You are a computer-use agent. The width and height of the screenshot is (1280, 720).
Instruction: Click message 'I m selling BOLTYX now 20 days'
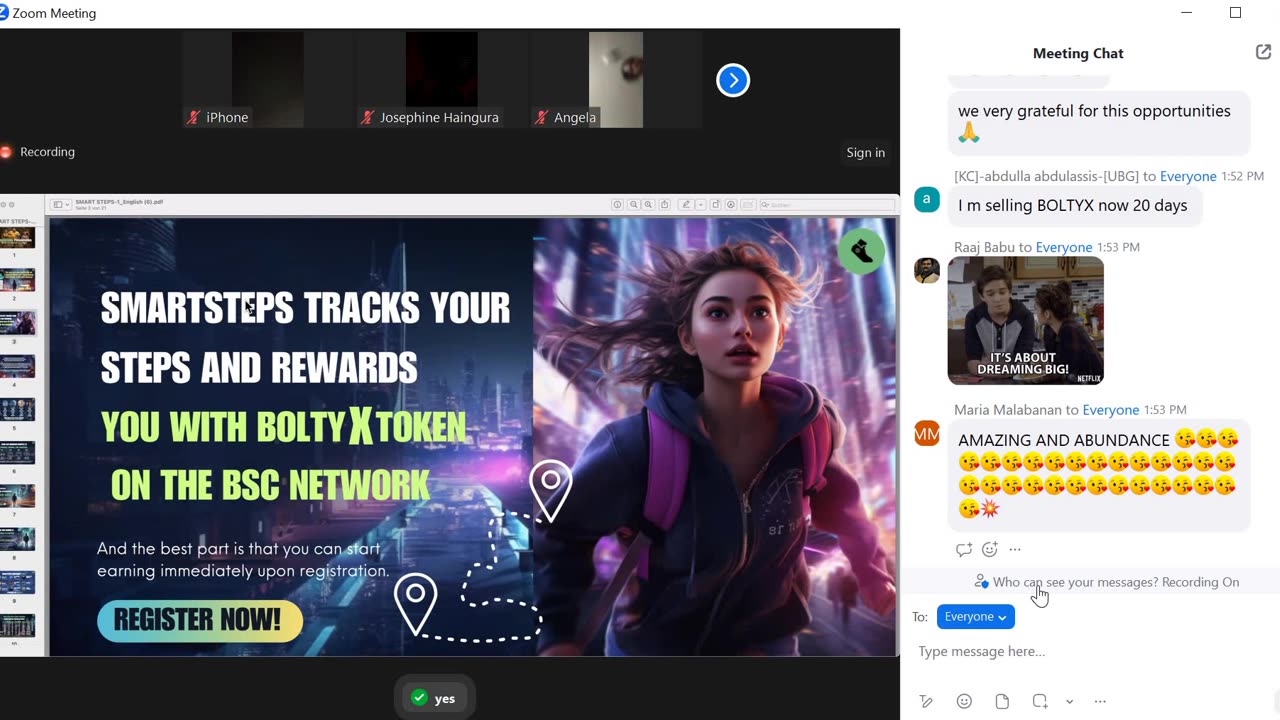coord(1073,205)
